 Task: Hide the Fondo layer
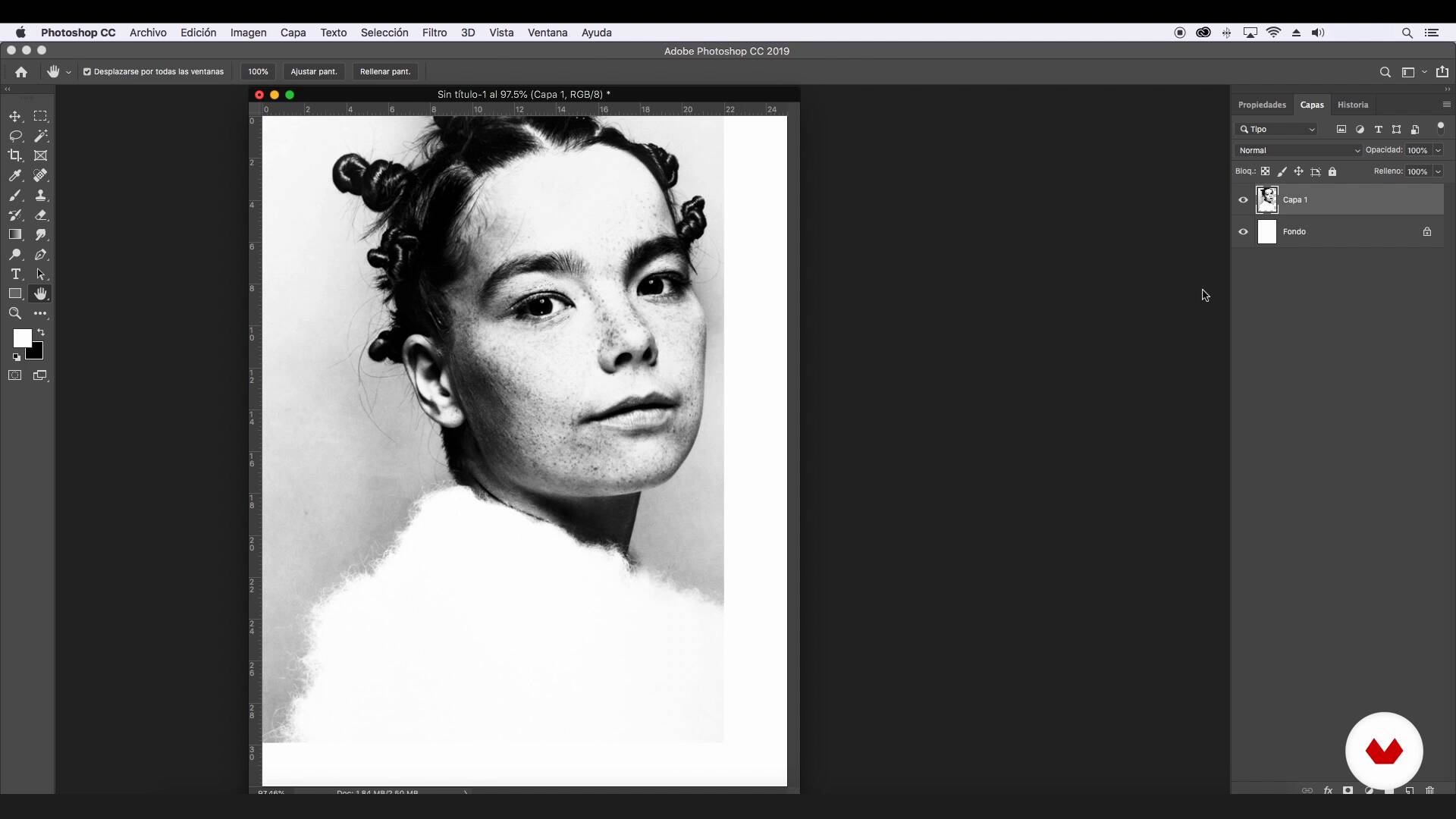1243,232
